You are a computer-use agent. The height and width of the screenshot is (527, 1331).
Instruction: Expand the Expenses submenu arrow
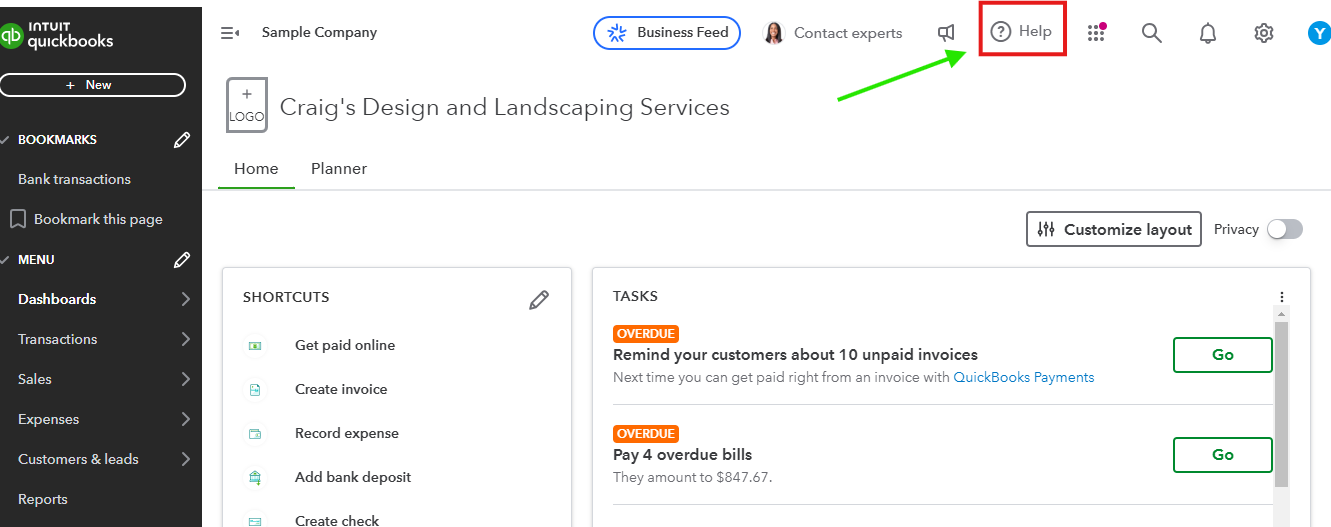click(186, 419)
